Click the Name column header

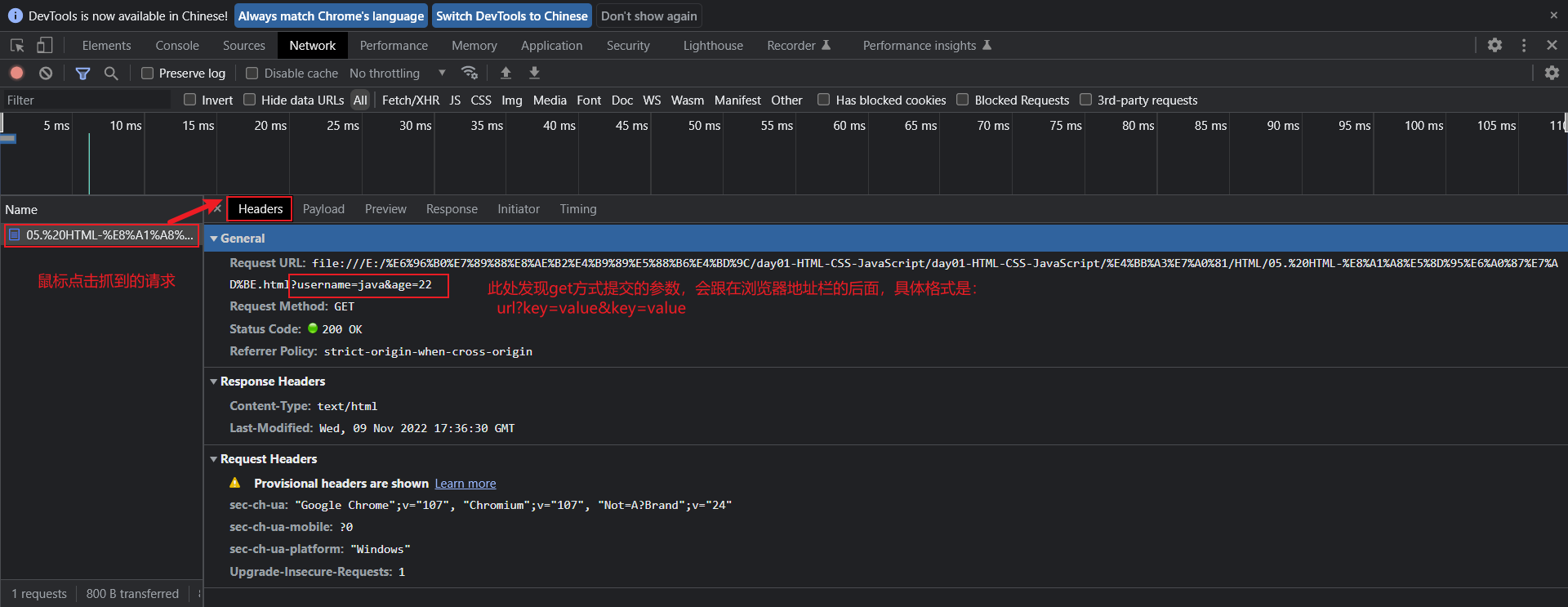101,209
